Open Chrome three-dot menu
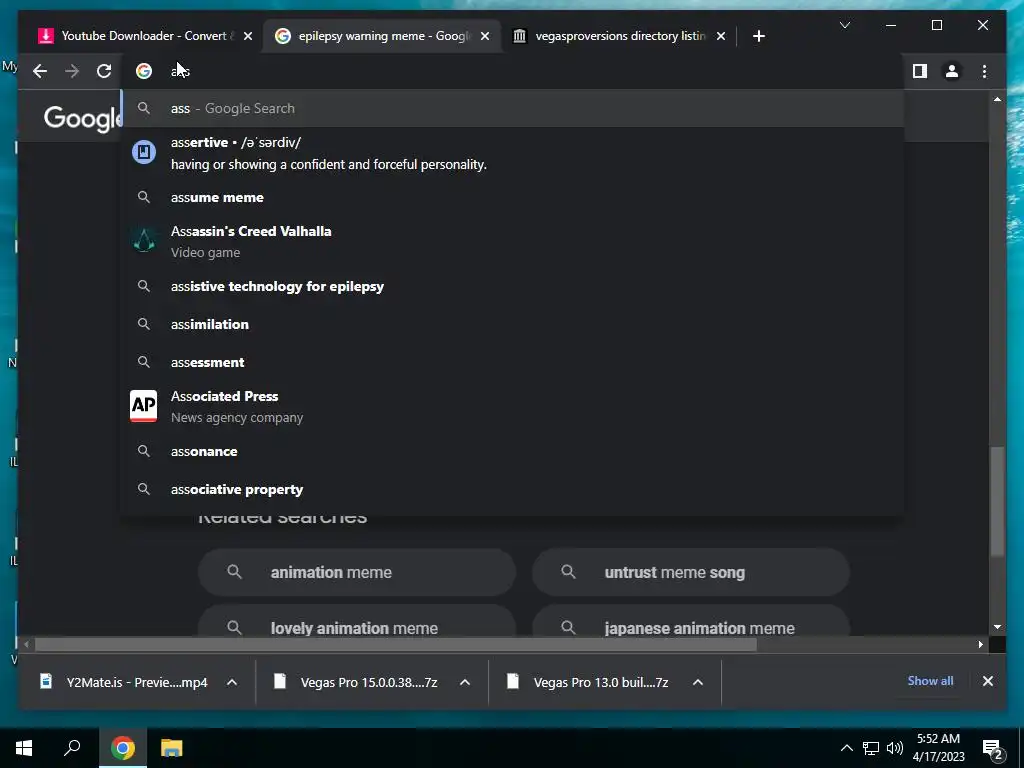The height and width of the screenshot is (768, 1024). 984,71
